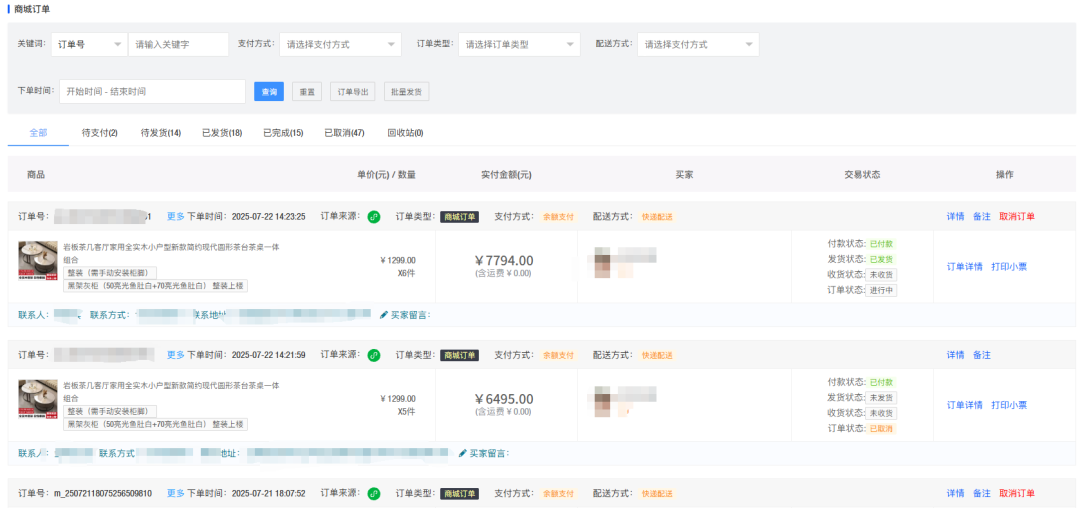Open product thumbnail of the ¥6495.00 order

click(x=38, y=399)
